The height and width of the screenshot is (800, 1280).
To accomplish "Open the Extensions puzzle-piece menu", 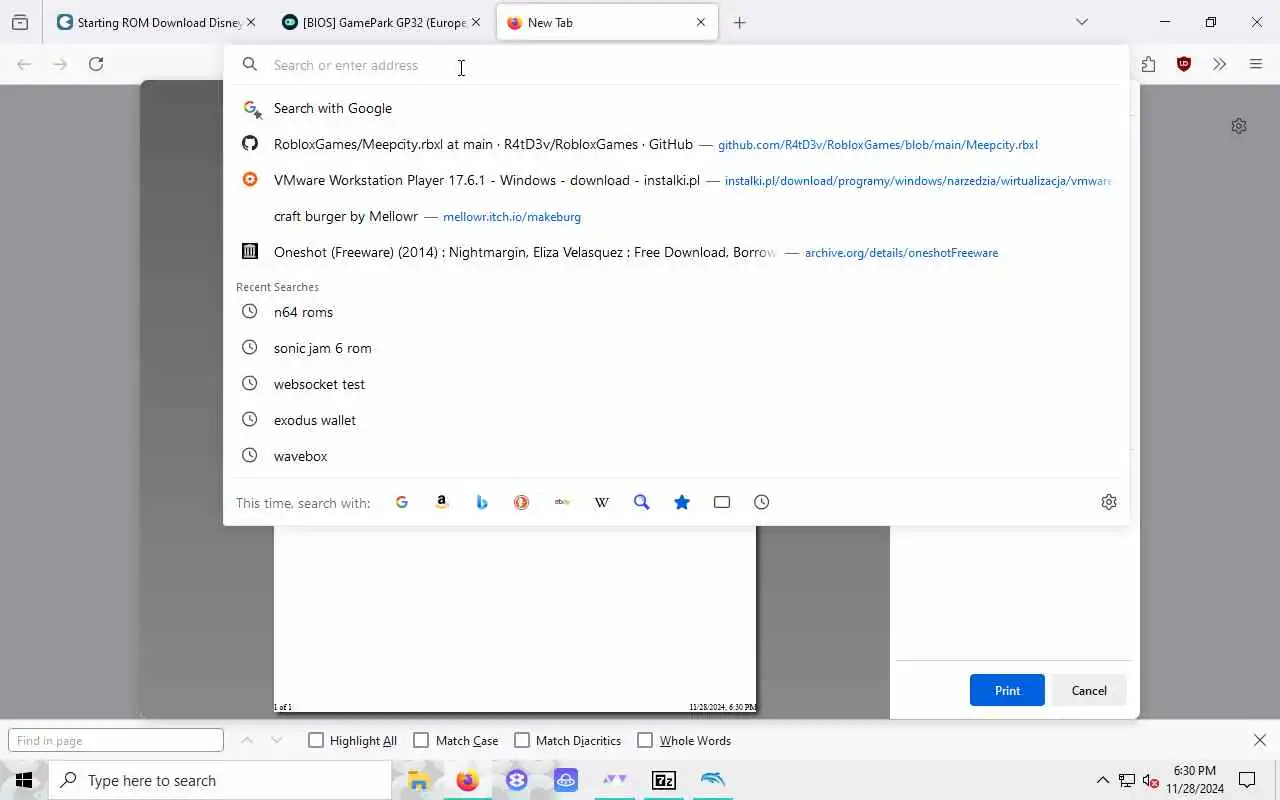I will (x=1148, y=64).
